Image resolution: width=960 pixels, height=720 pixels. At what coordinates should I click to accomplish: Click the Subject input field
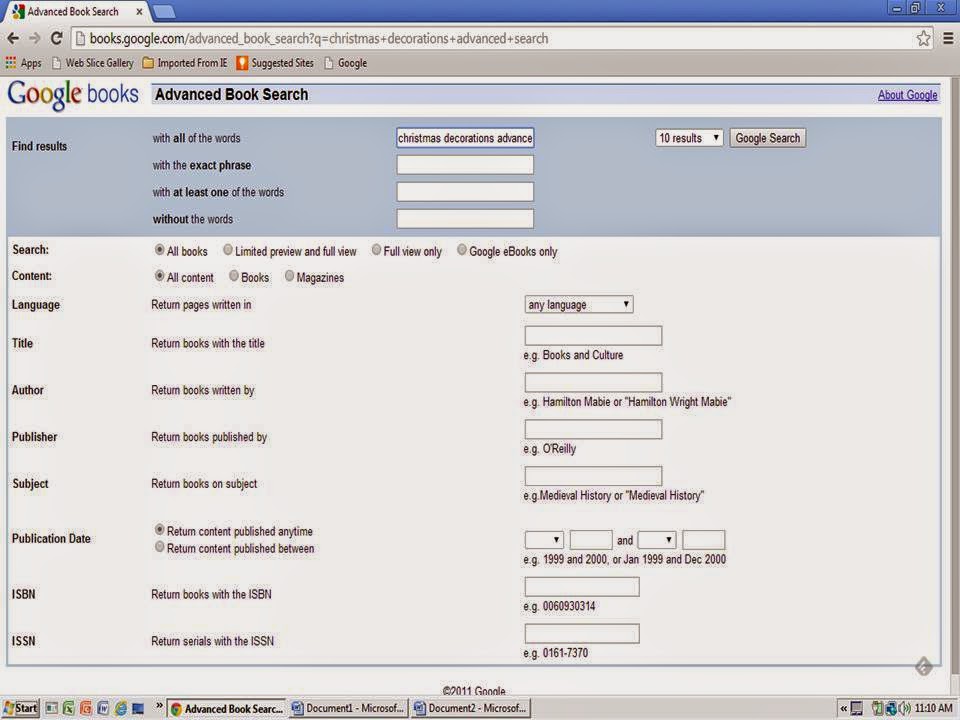pyautogui.click(x=593, y=476)
